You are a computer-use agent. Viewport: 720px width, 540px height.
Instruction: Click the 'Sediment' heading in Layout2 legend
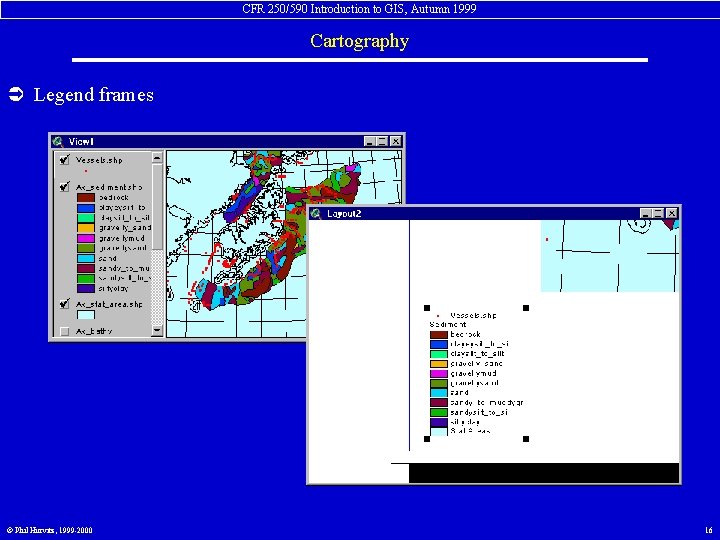pos(448,324)
